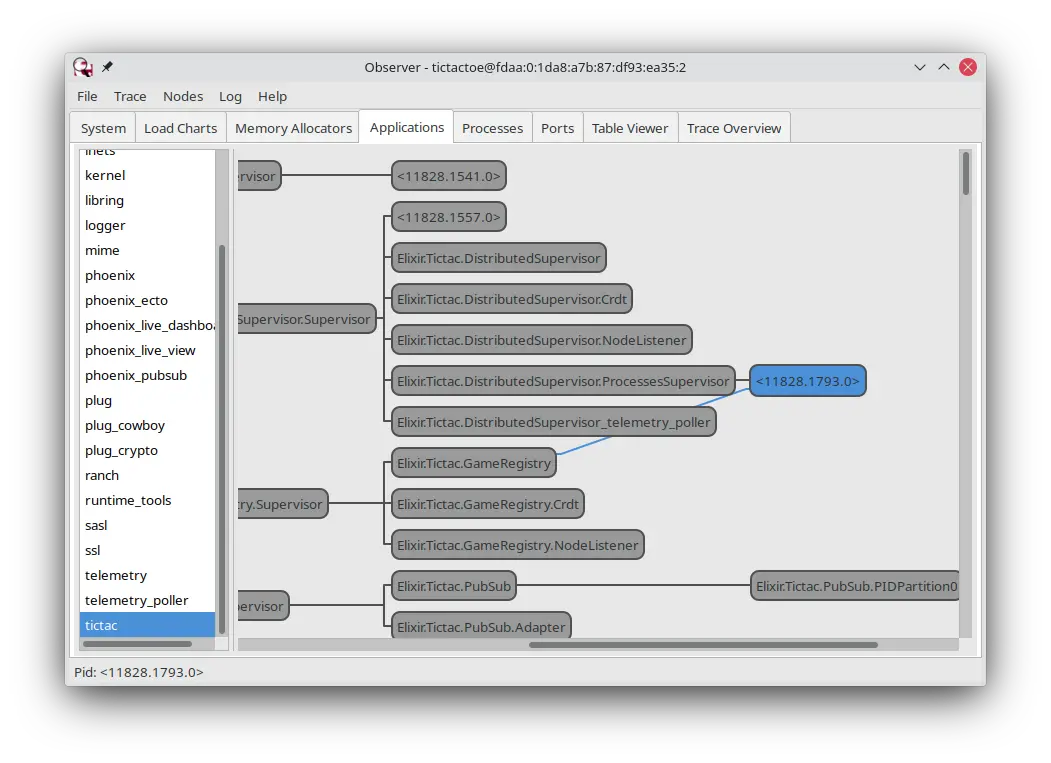Select the highlighted process node <11828.1793.0>
Screen dimensions: 1051x763
click(x=807, y=381)
